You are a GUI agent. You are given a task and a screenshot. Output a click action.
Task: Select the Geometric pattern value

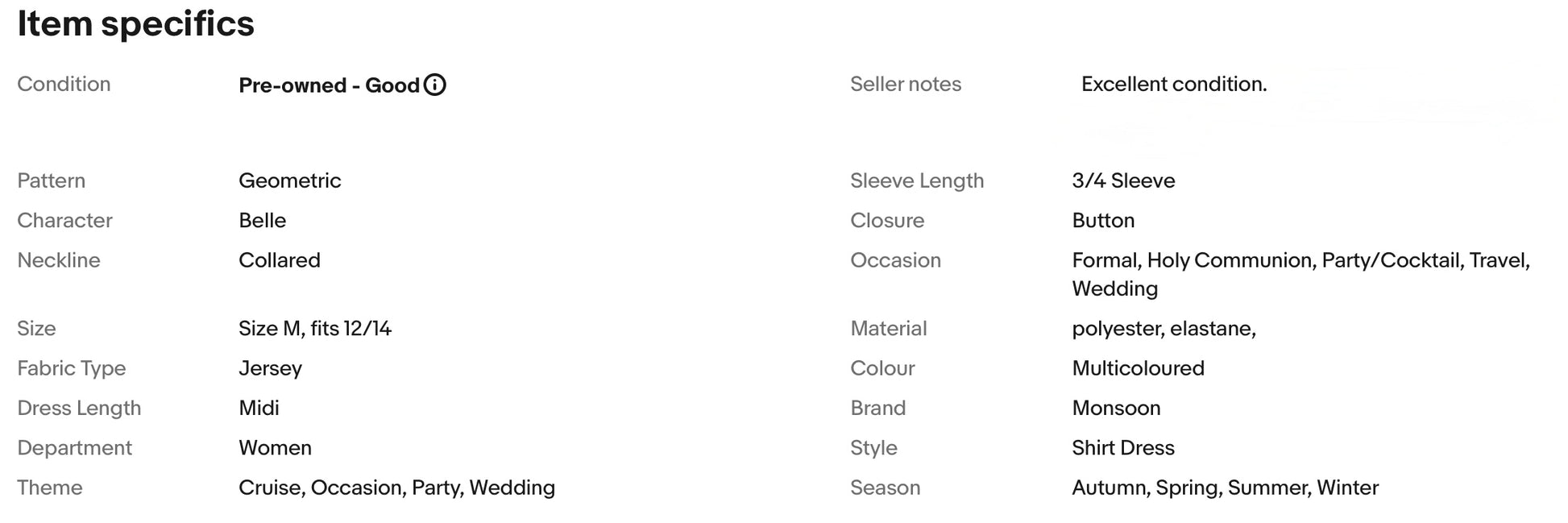289,181
